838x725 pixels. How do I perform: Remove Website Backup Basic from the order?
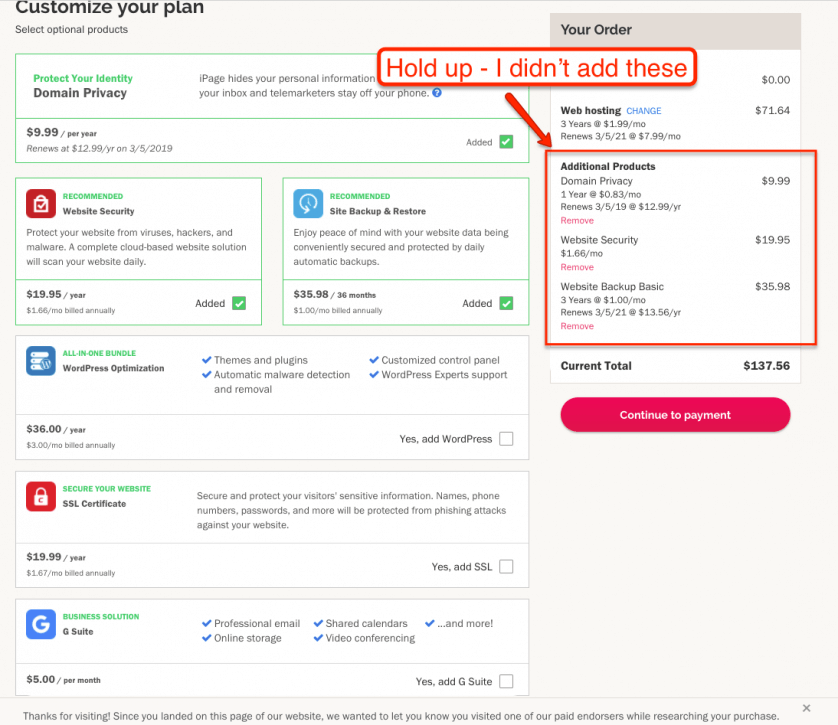coord(577,326)
